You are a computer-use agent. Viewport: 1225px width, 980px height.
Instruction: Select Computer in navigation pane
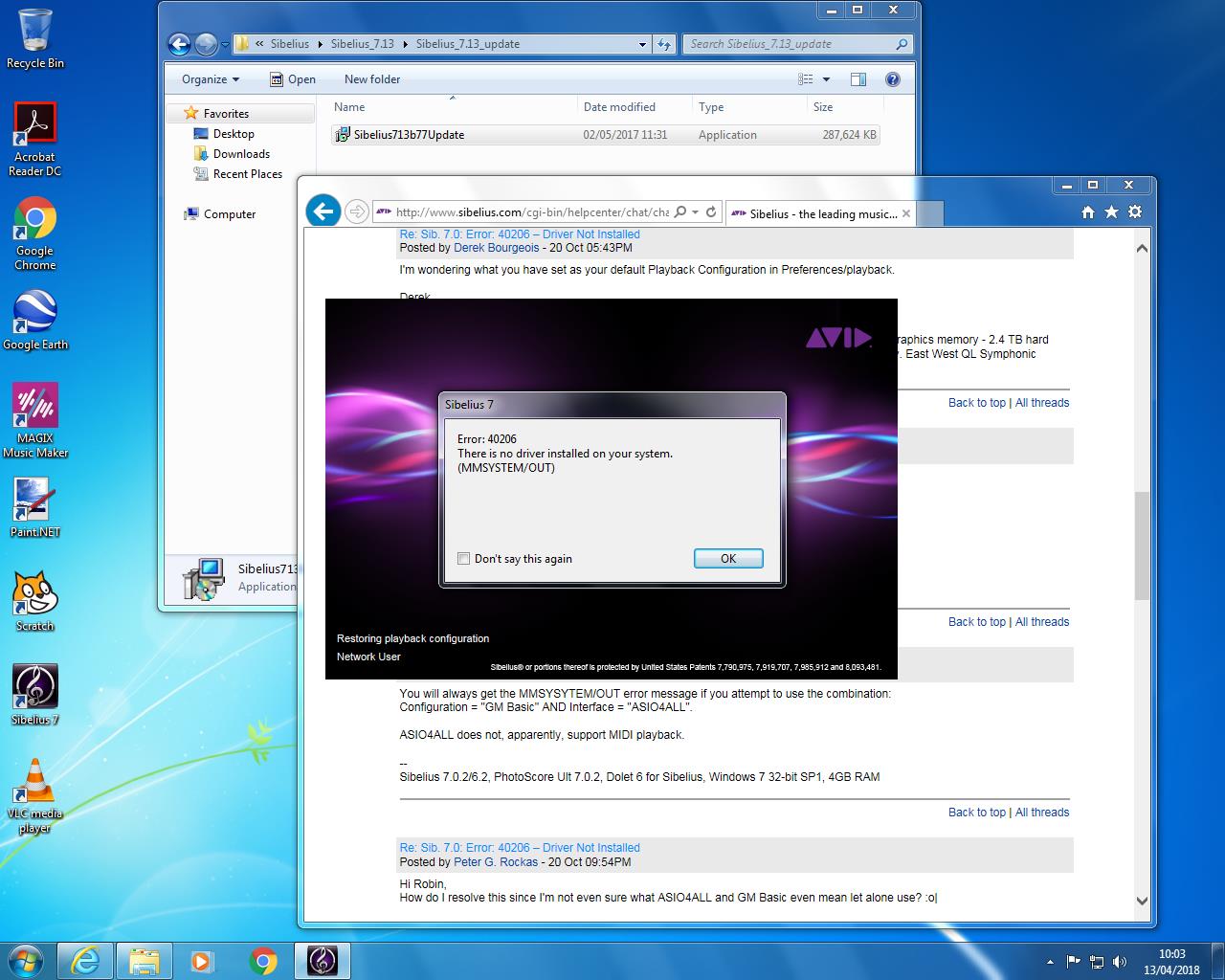(230, 214)
